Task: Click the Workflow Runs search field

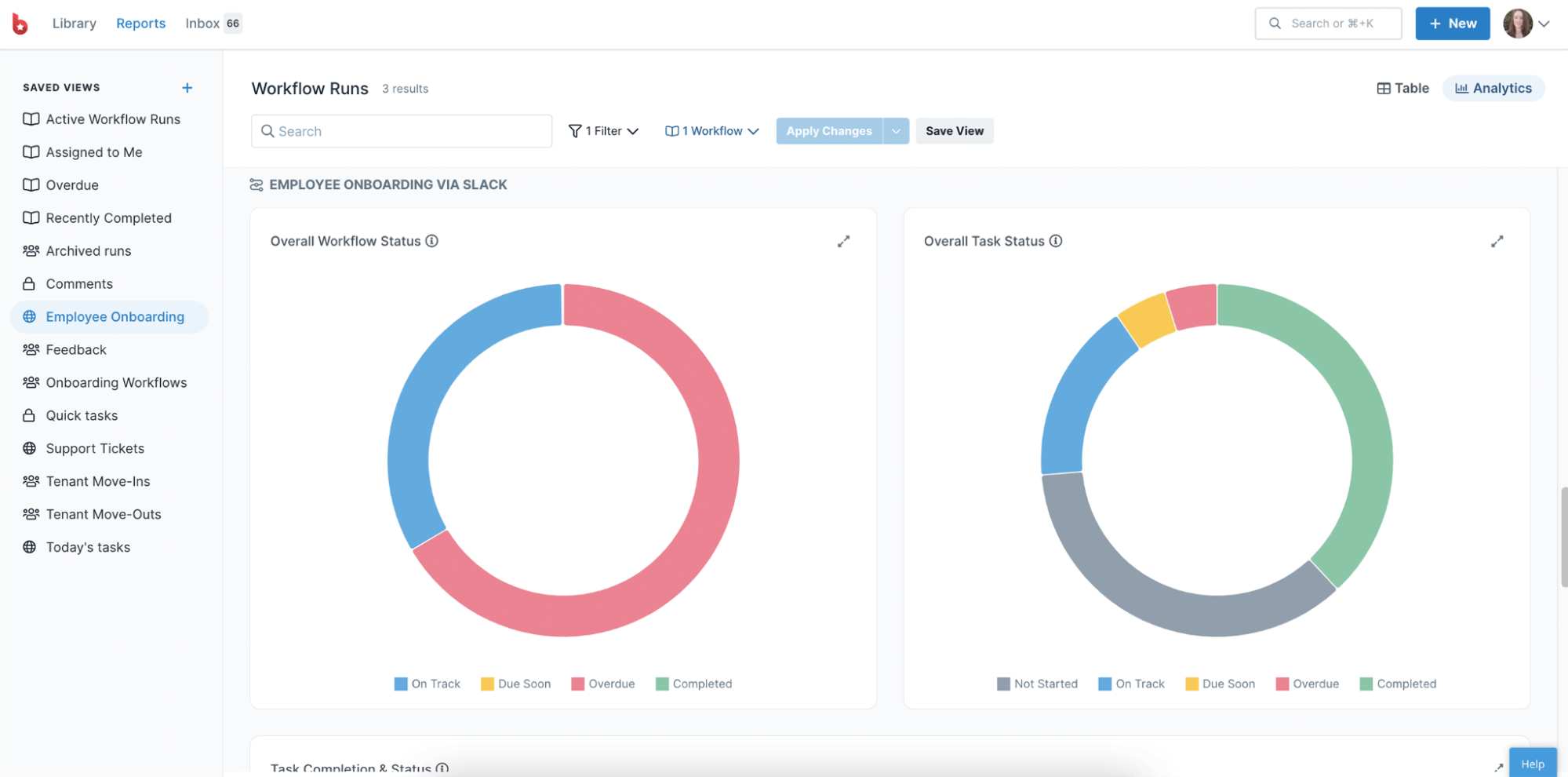Action: [x=401, y=131]
